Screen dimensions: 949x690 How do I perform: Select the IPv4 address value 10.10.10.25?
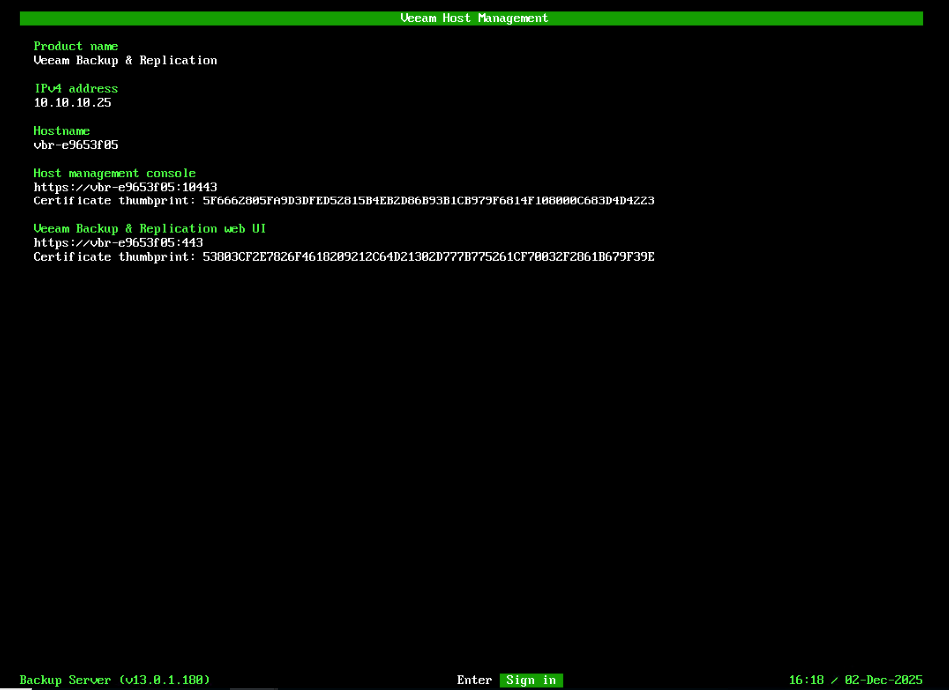(71, 102)
